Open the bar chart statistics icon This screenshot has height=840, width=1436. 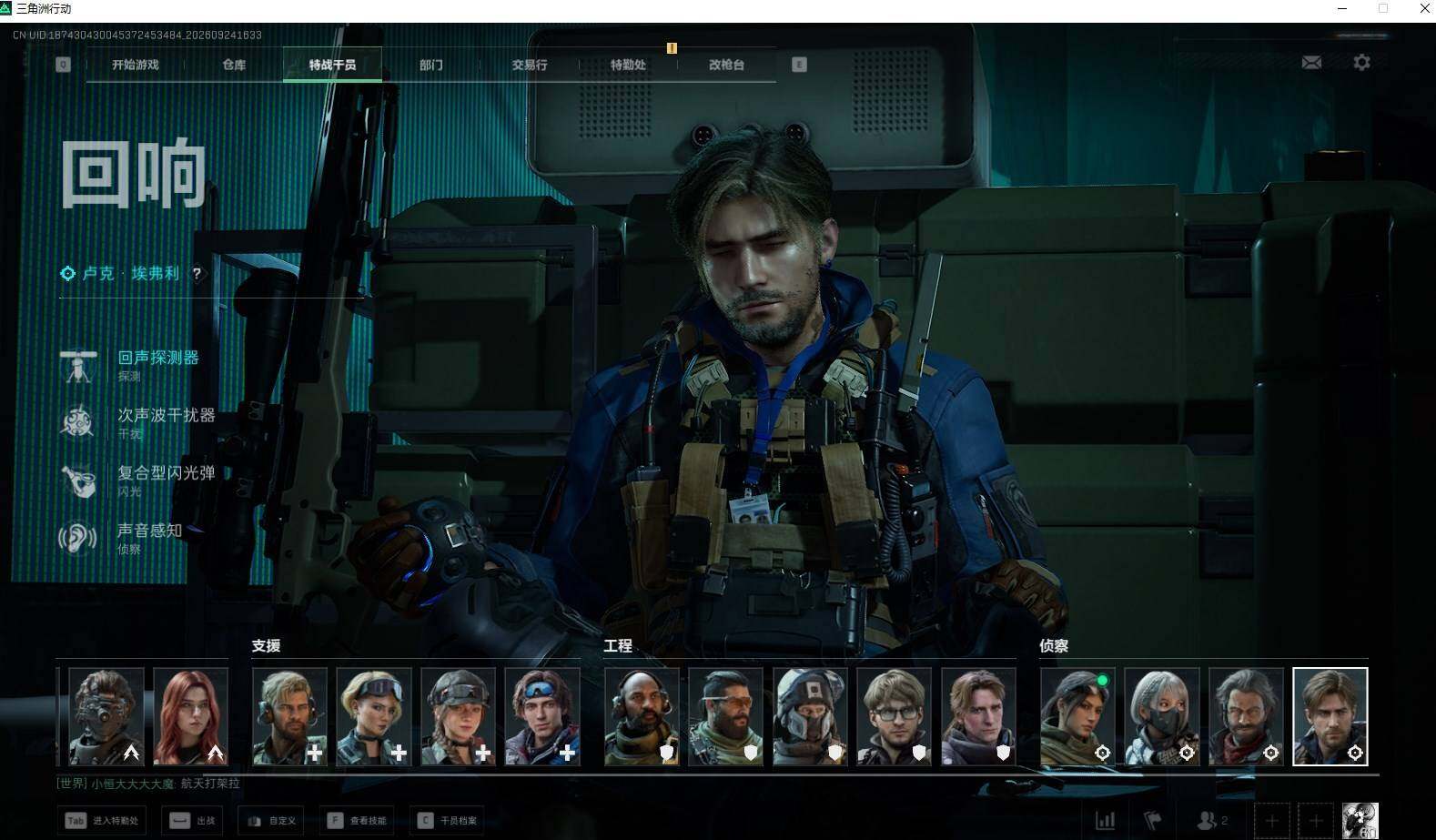click(x=1105, y=820)
